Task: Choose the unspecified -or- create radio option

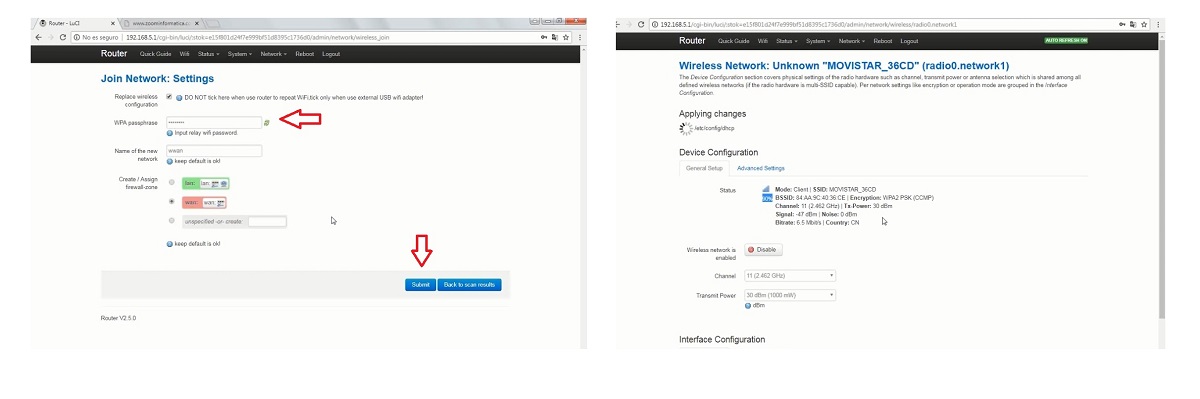Action: (172, 221)
